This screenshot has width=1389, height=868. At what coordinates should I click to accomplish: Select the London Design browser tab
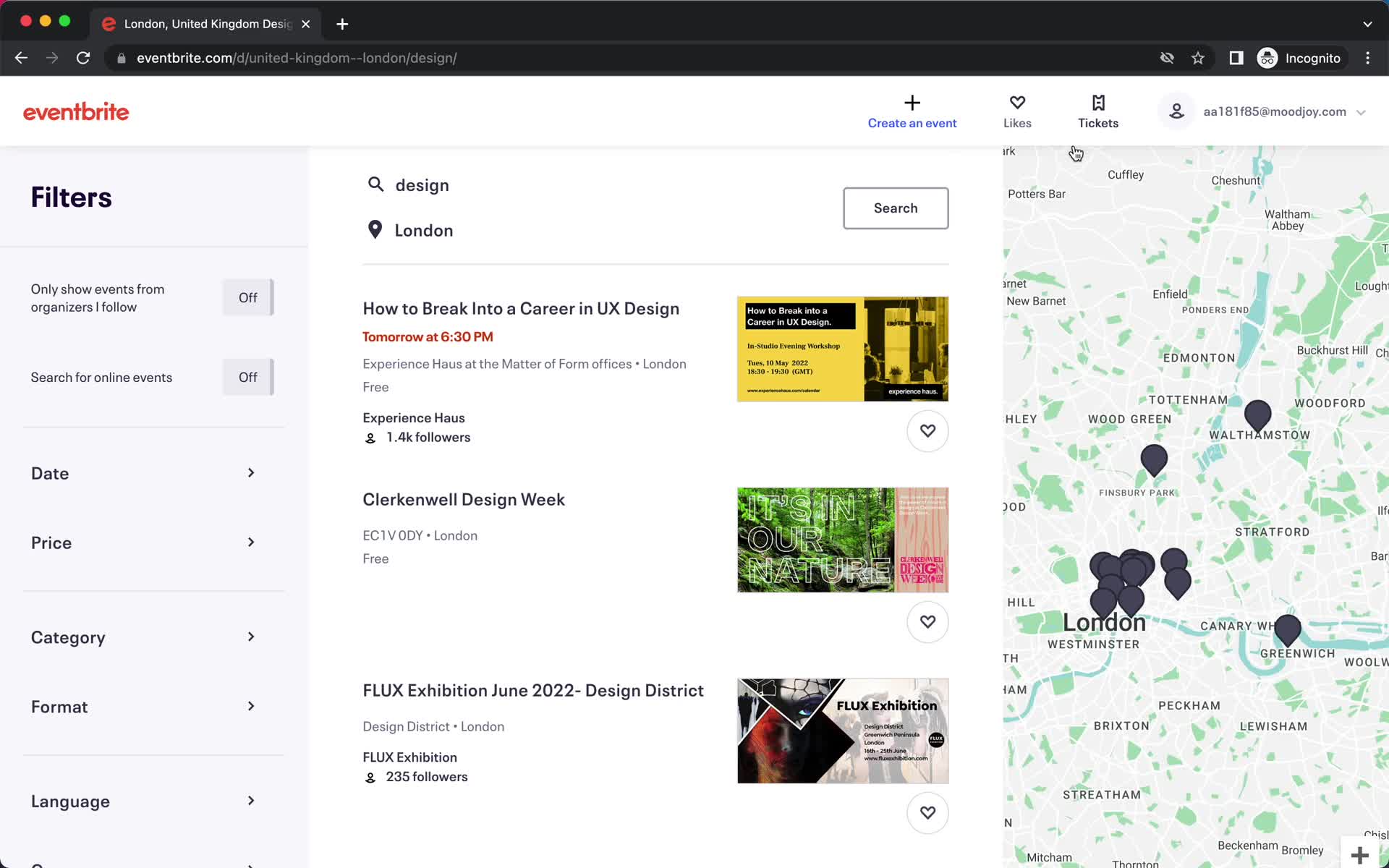(206, 24)
